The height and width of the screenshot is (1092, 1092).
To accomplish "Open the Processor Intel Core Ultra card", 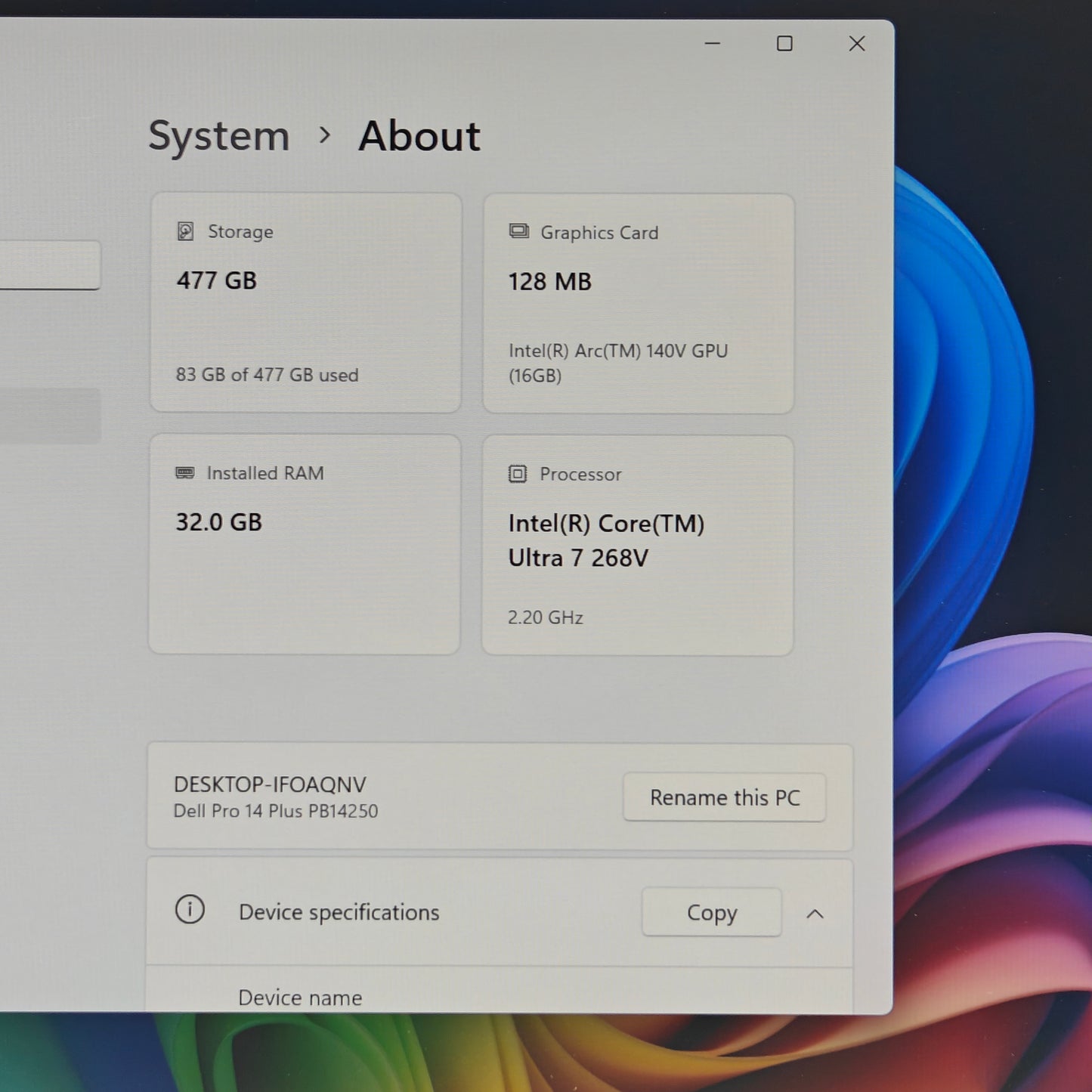I will 638,546.
